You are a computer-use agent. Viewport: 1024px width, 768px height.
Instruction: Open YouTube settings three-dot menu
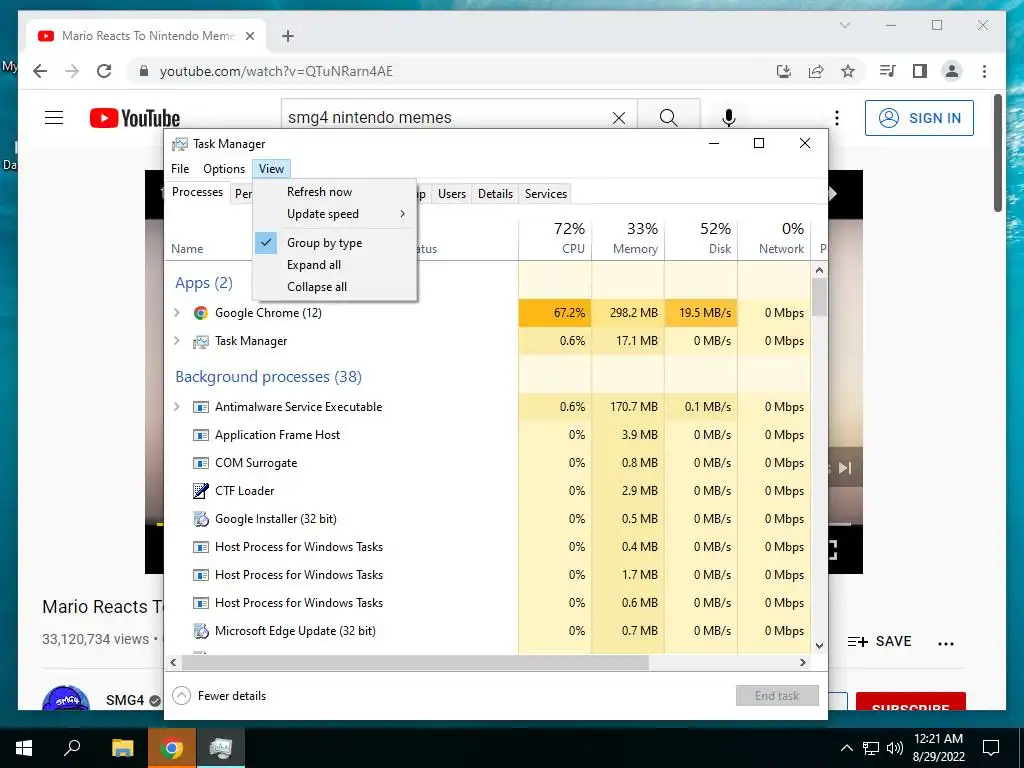[837, 118]
